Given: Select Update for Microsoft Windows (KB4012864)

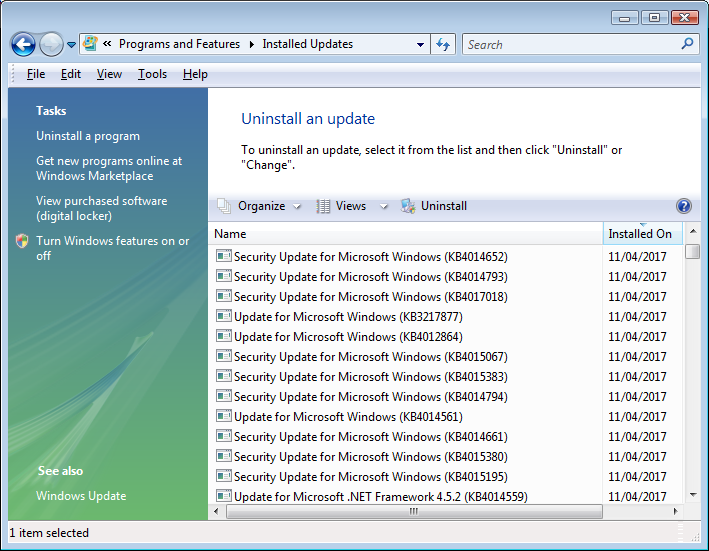Looking at the screenshot, I should [x=348, y=337].
